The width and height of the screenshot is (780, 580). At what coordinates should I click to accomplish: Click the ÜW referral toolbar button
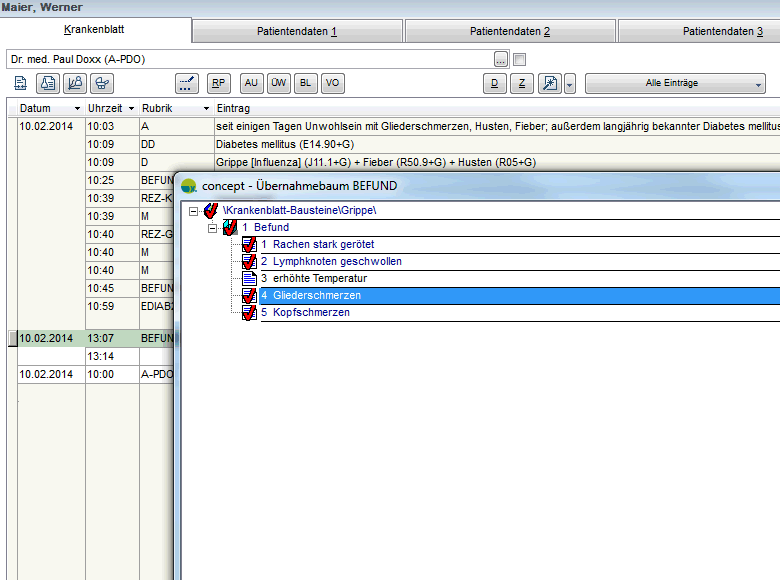[x=279, y=83]
